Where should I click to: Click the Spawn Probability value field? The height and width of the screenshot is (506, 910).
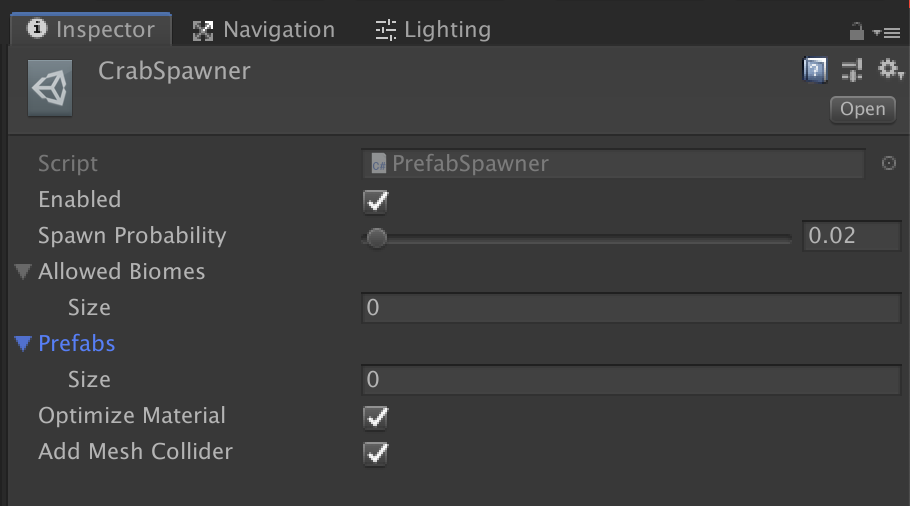(x=851, y=236)
